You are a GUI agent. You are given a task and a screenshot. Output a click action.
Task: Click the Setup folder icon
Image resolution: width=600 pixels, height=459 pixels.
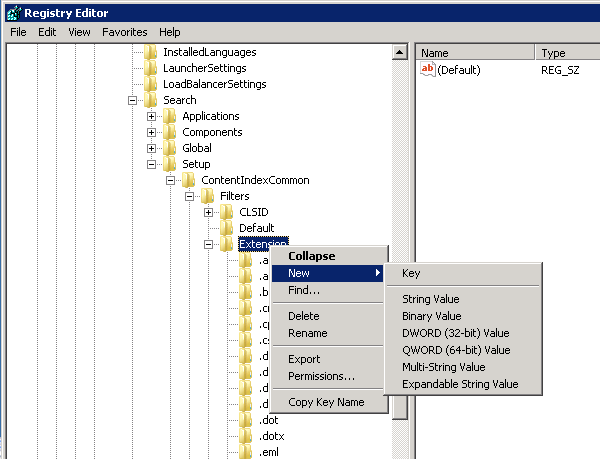coord(170,164)
